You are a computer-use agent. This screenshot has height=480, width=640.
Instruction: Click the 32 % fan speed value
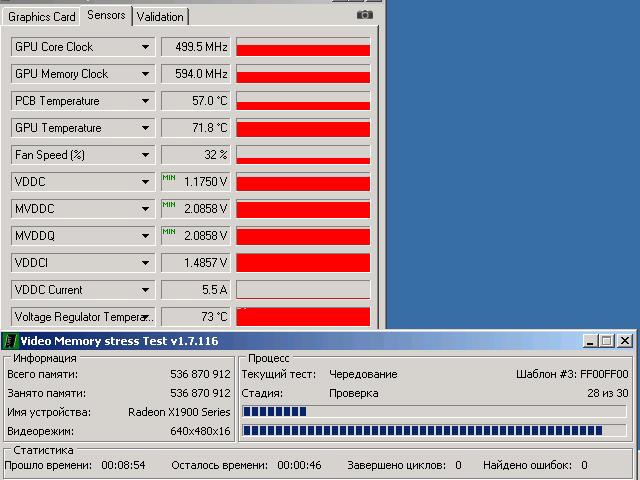pos(196,155)
